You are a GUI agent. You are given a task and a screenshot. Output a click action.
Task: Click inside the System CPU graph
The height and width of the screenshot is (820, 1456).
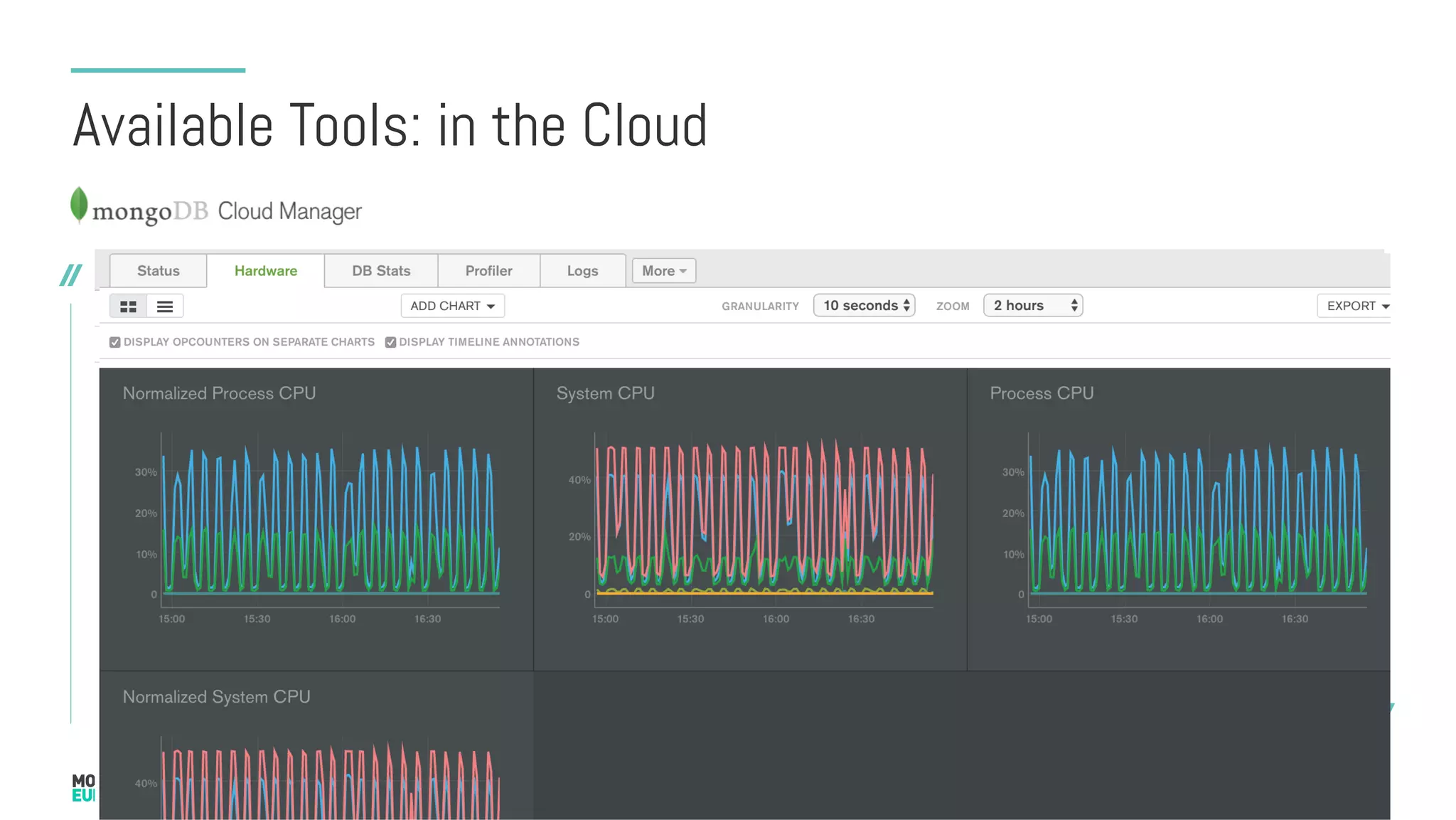click(x=764, y=519)
